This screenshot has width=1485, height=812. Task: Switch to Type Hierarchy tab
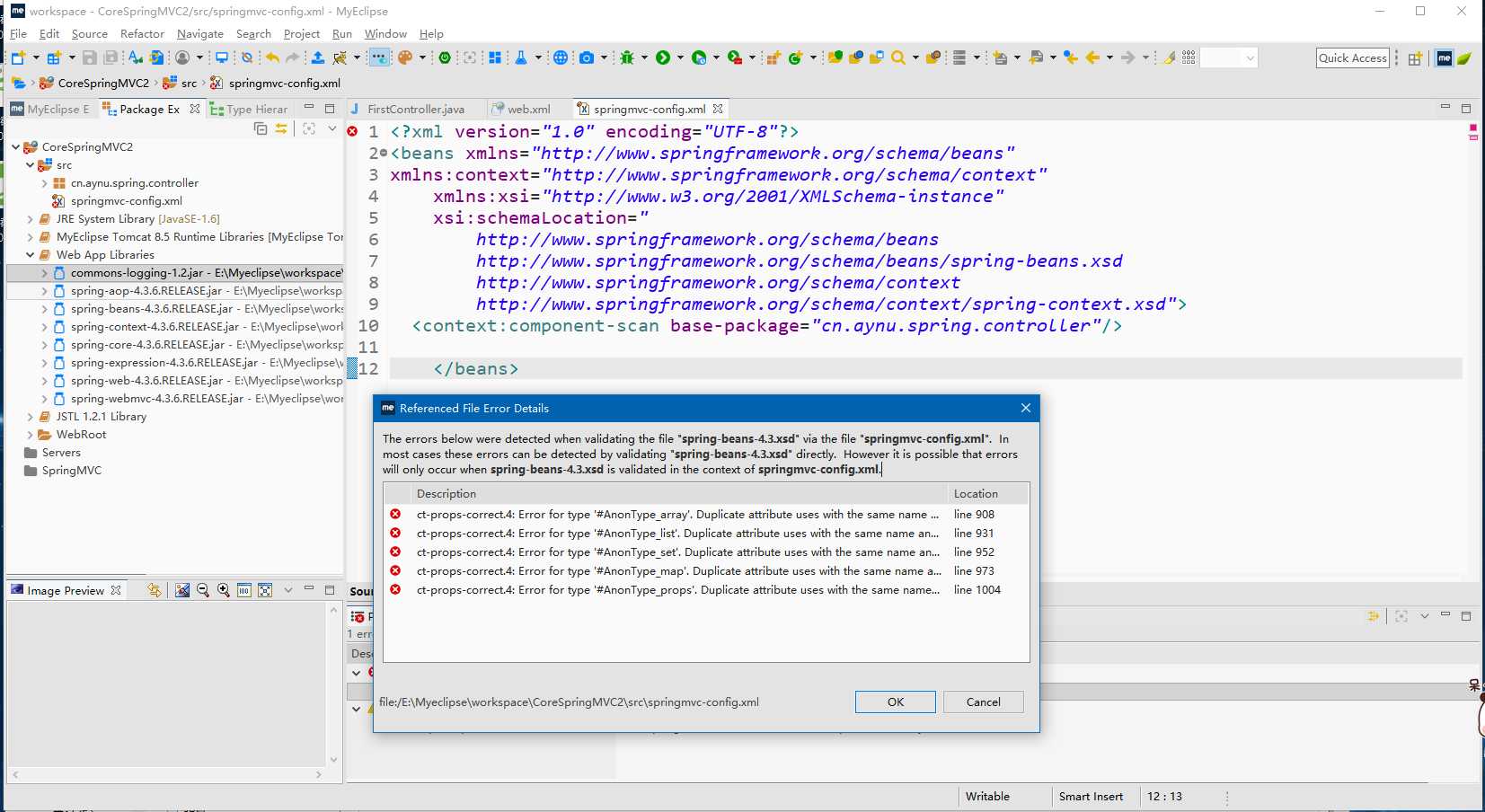tap(249, 109)
